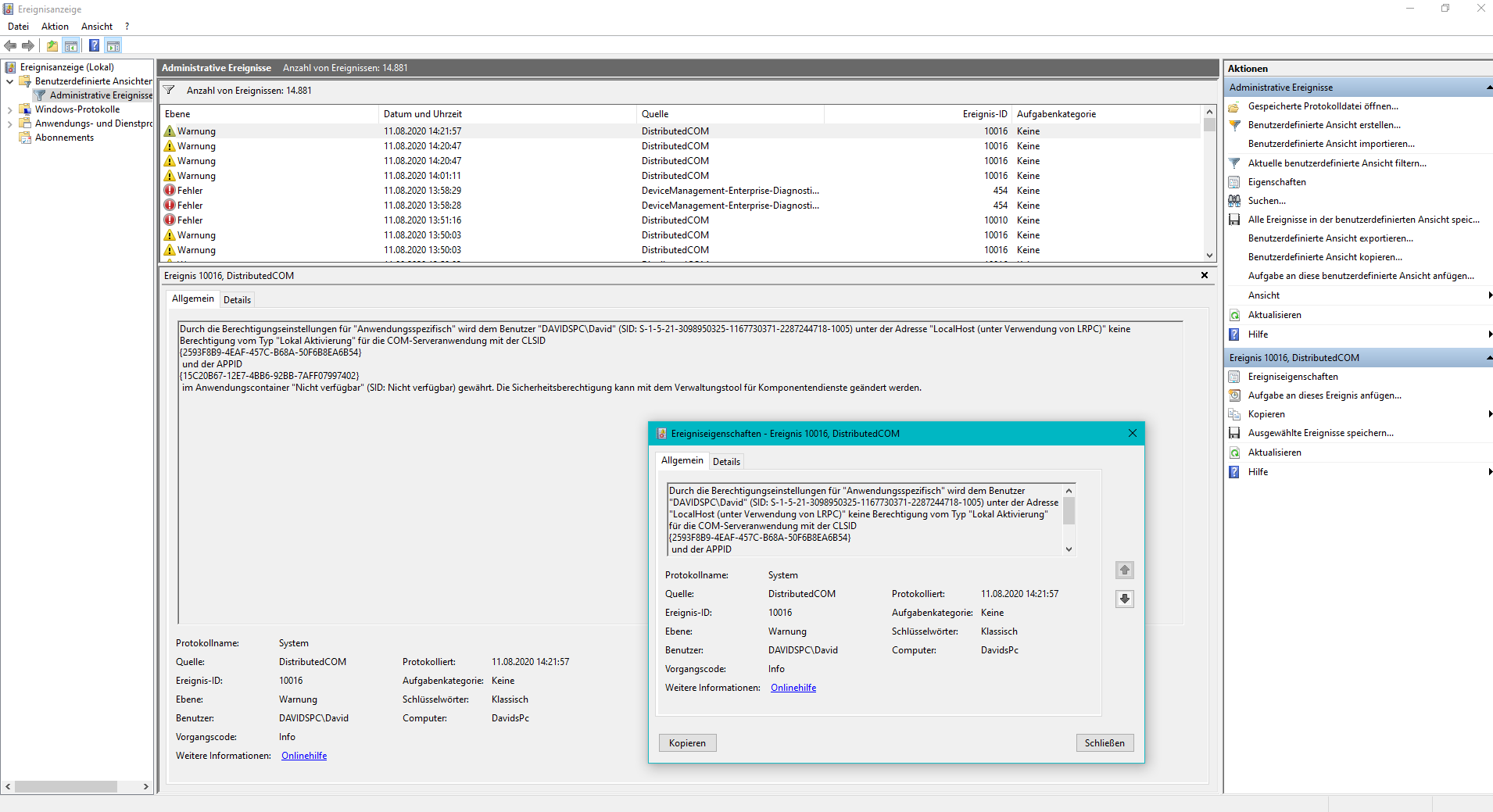Close the event preview pane with the X
This screenshot has height=812, width=1493.
(1205, 275)
